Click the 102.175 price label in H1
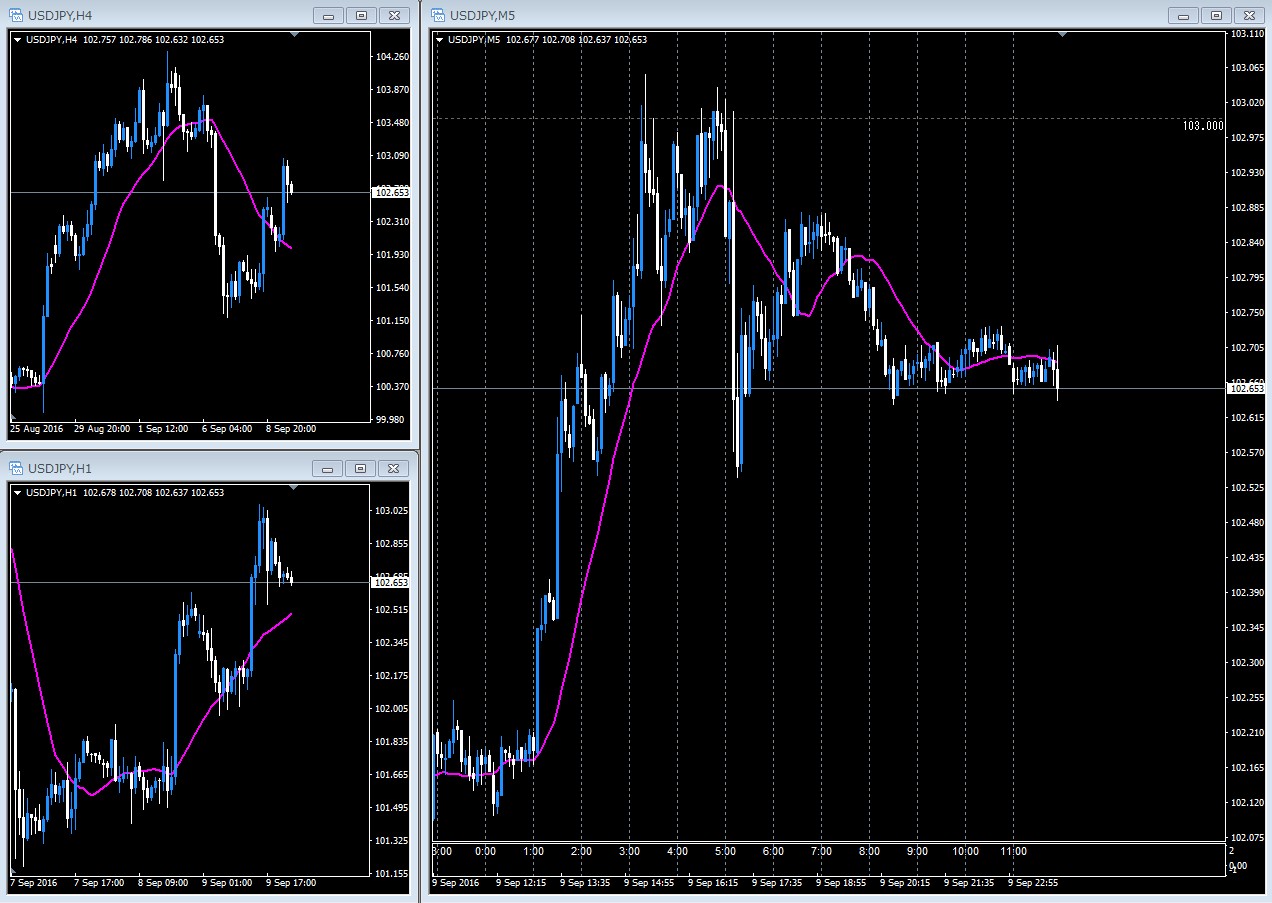Screen dimensions: 1272x903 tap(392, 676)
